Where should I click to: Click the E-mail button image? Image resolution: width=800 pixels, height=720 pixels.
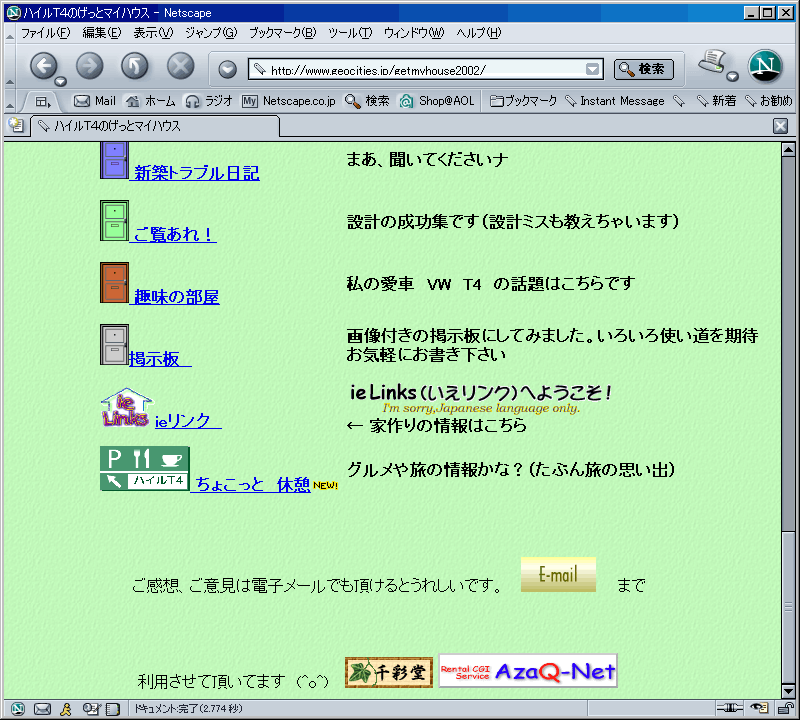point(558,575)
